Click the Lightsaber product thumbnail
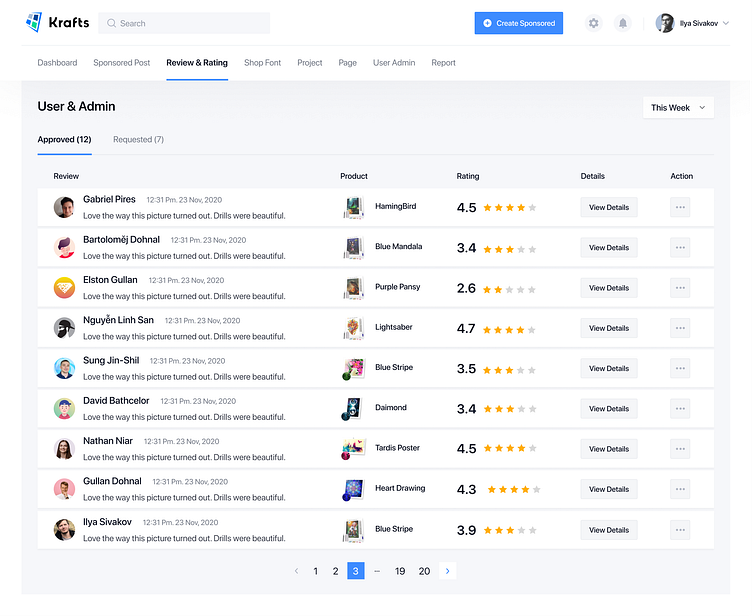752x616 pixels. [x=354, y=329]
